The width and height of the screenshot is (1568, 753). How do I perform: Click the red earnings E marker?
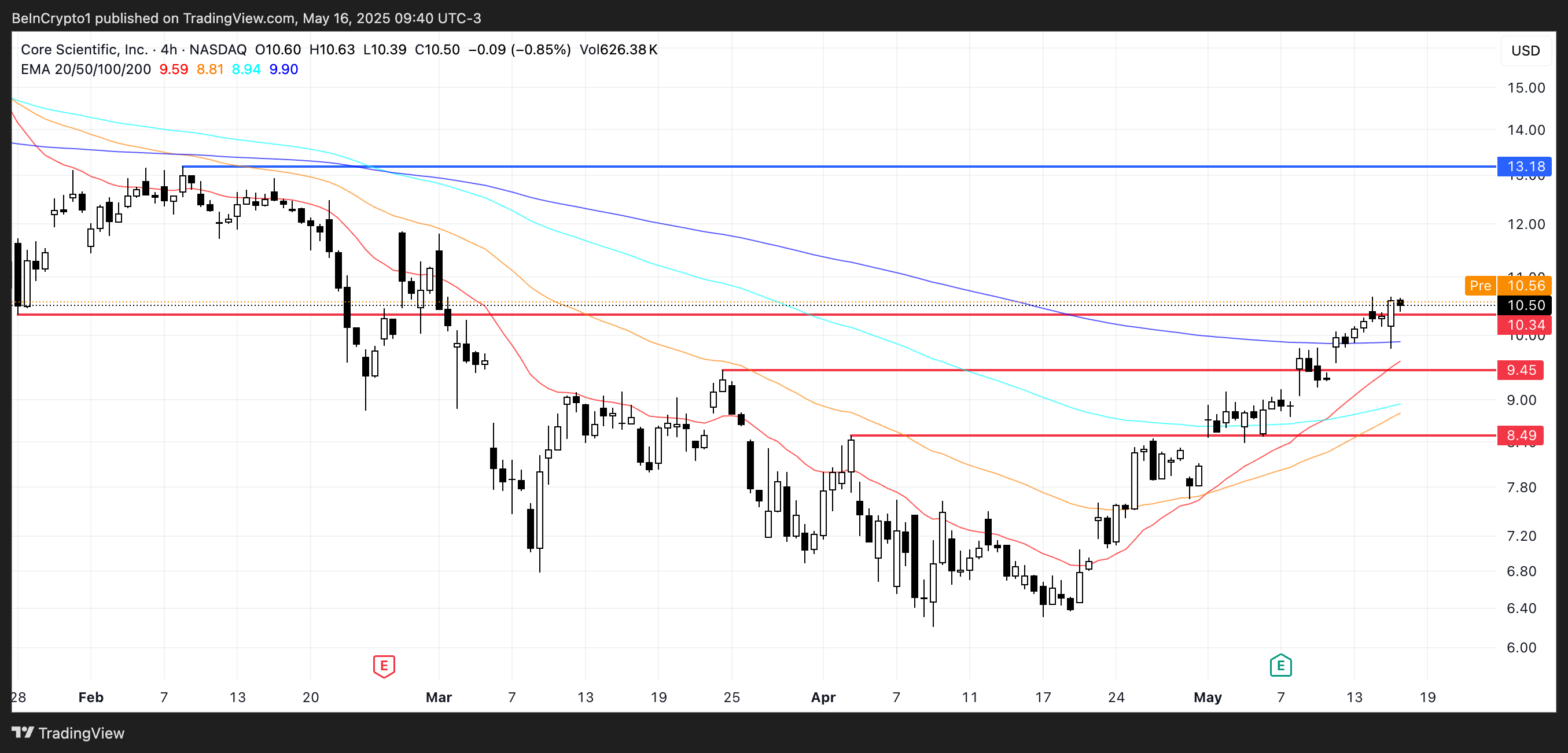[384, 666]
